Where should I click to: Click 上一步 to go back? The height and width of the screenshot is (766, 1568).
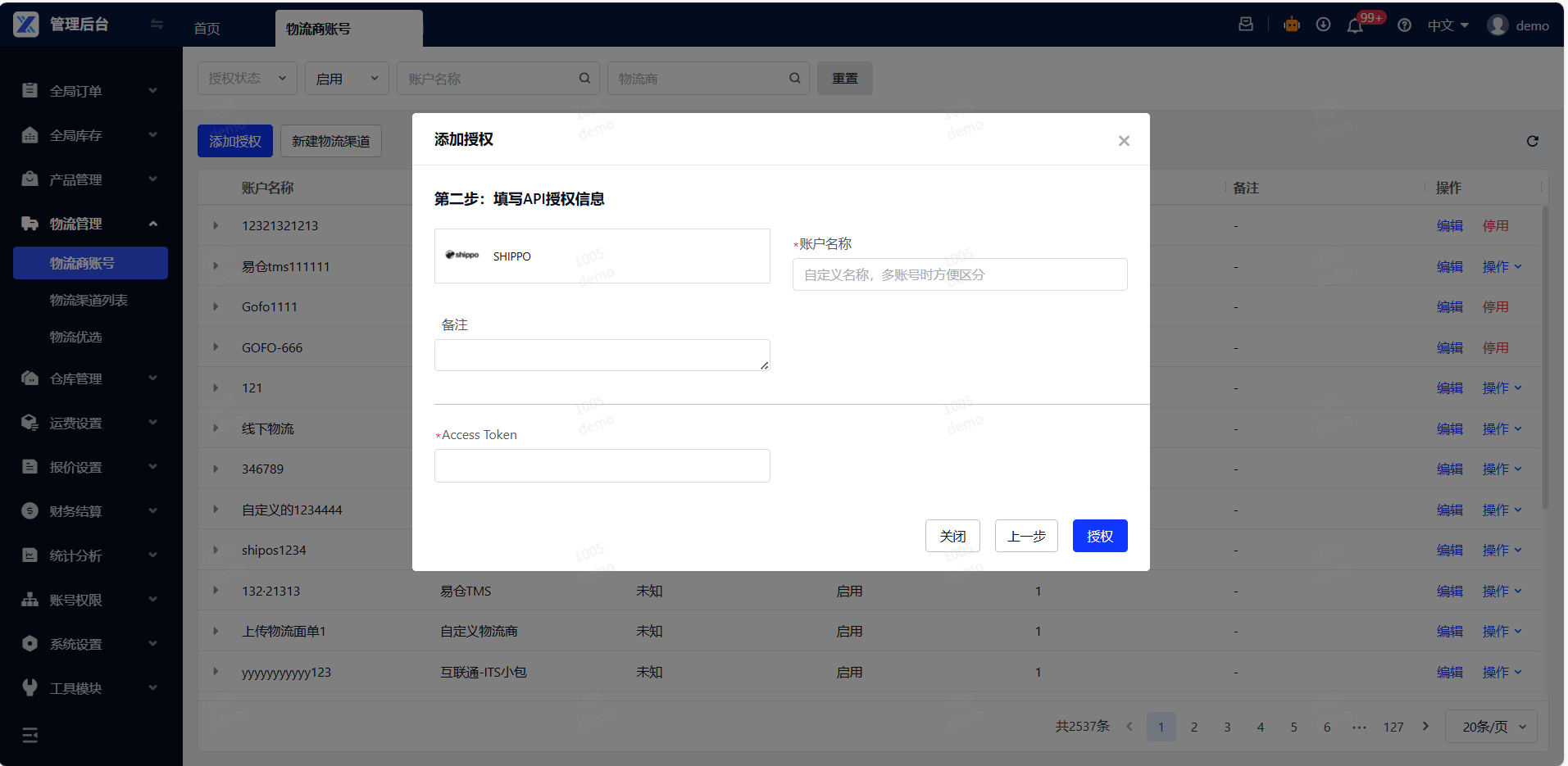coord(1026,536)
